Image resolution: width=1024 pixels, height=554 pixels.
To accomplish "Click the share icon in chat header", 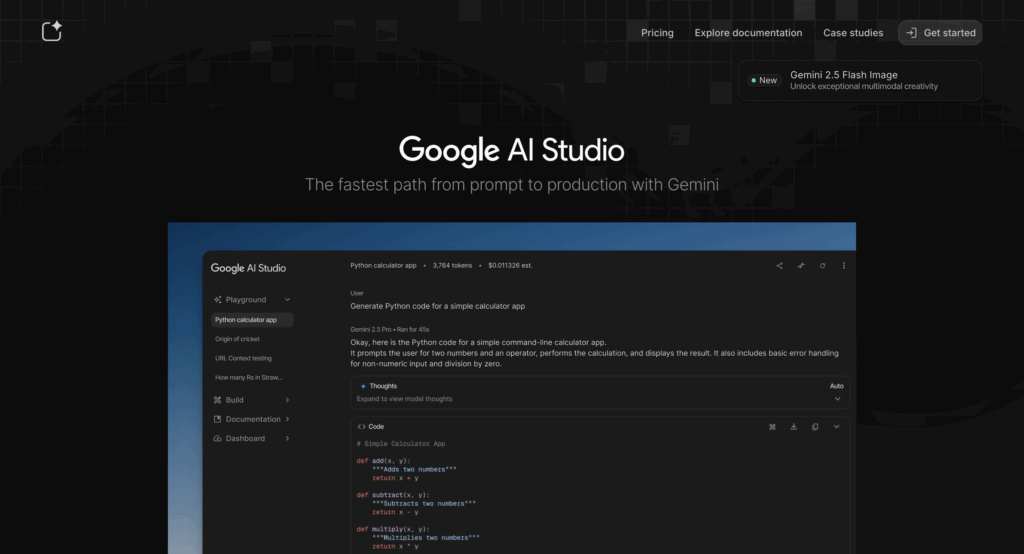I will point(780,266).
